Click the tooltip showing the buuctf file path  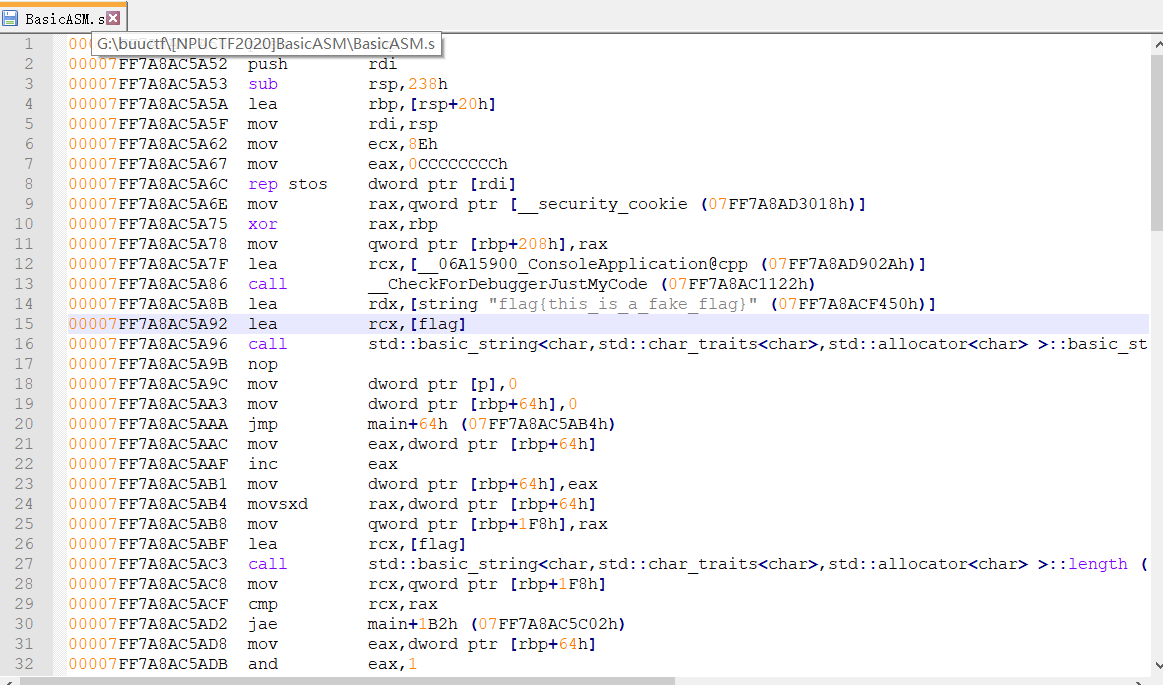coord(265,44)
